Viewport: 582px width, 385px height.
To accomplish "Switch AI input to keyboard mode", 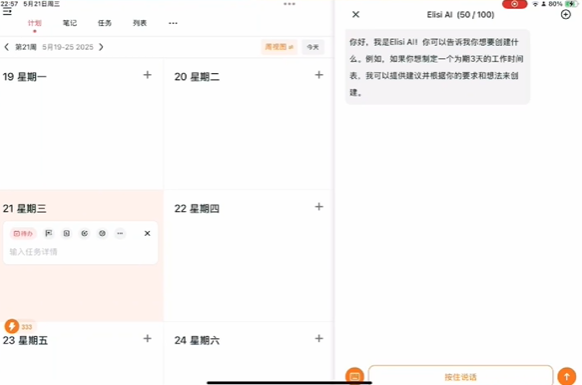I will click(354, 376).
